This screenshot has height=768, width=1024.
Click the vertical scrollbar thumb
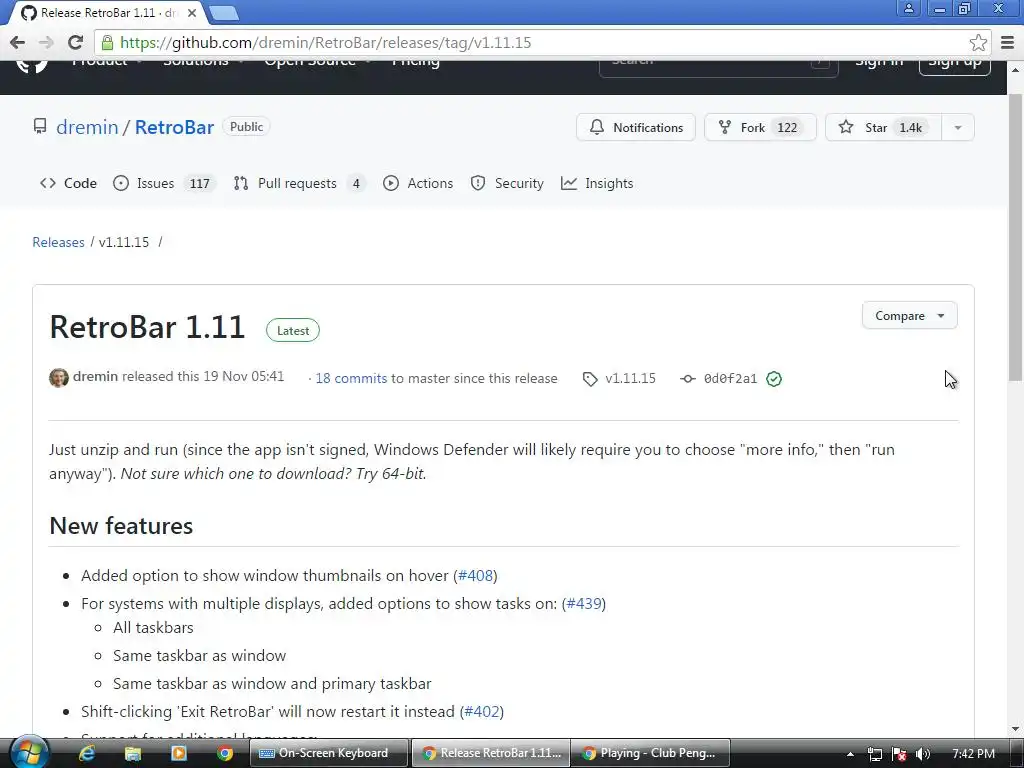point(1015,235)
